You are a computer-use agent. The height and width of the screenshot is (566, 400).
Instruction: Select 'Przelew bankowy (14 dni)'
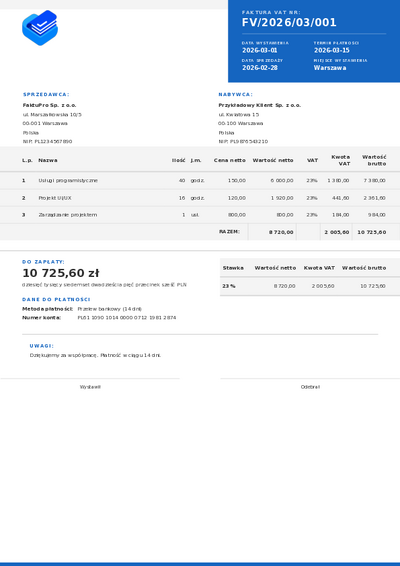tap(110, 309)
